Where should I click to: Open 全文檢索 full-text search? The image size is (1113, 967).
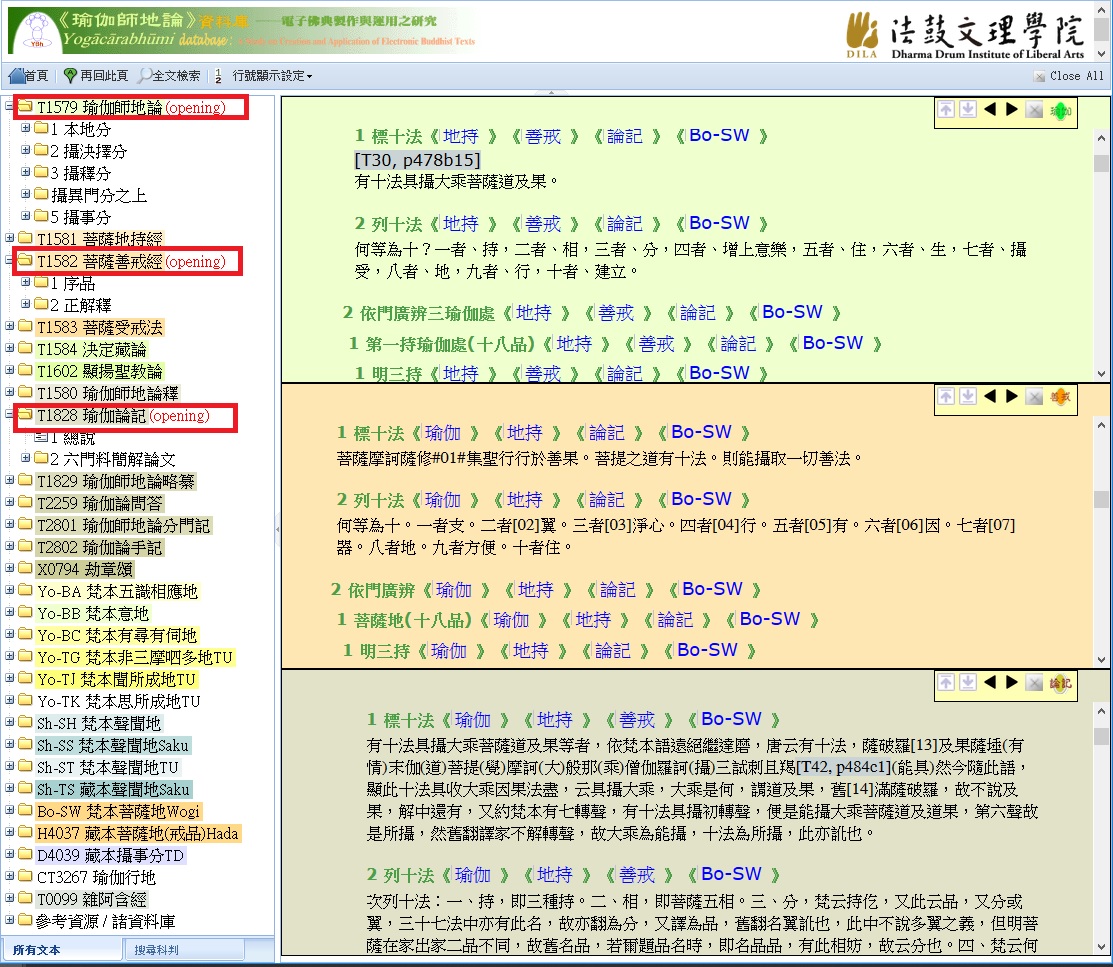click(169, 76)
